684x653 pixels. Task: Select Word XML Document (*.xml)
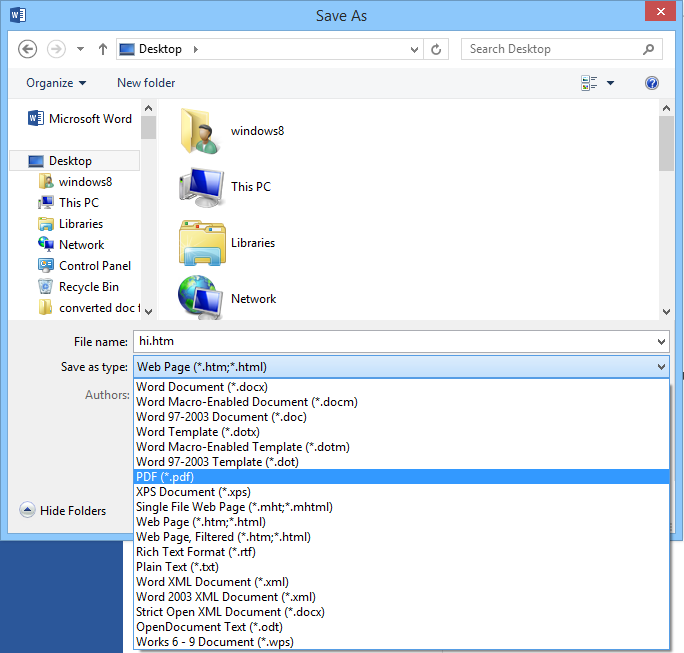[401, 582]
